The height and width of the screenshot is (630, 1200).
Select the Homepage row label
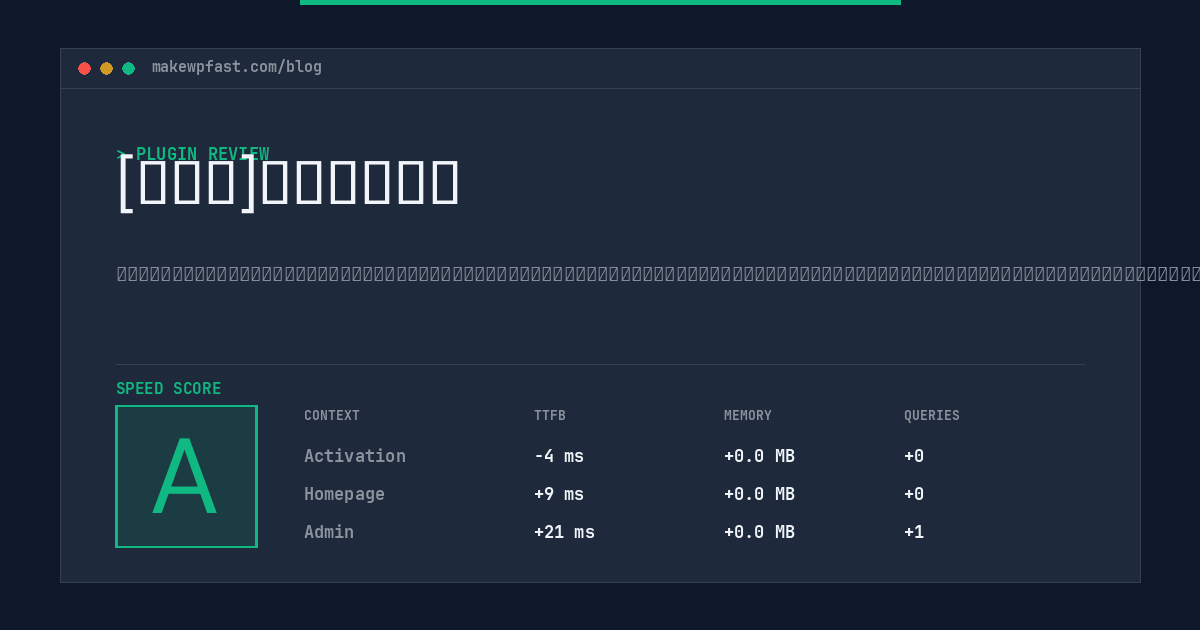click(x=344, y=494)
